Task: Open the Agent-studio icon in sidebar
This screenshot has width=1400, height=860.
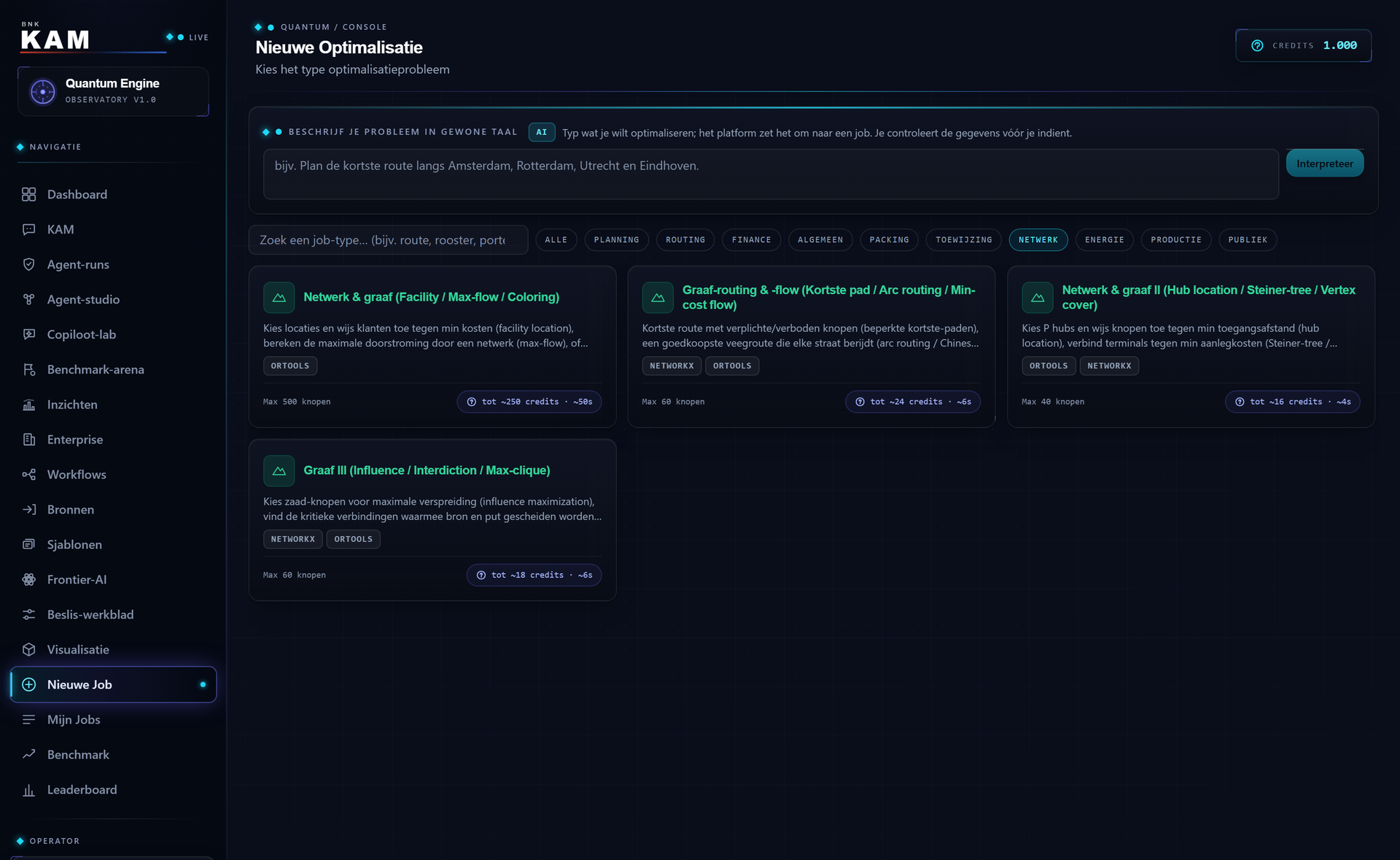Action: click(28, 299)
